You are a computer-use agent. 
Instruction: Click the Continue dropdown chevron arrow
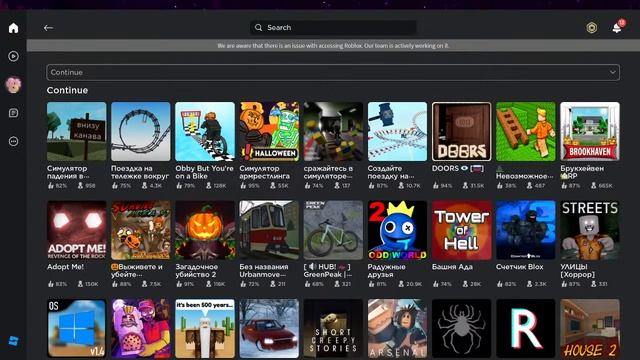point(612,72)
